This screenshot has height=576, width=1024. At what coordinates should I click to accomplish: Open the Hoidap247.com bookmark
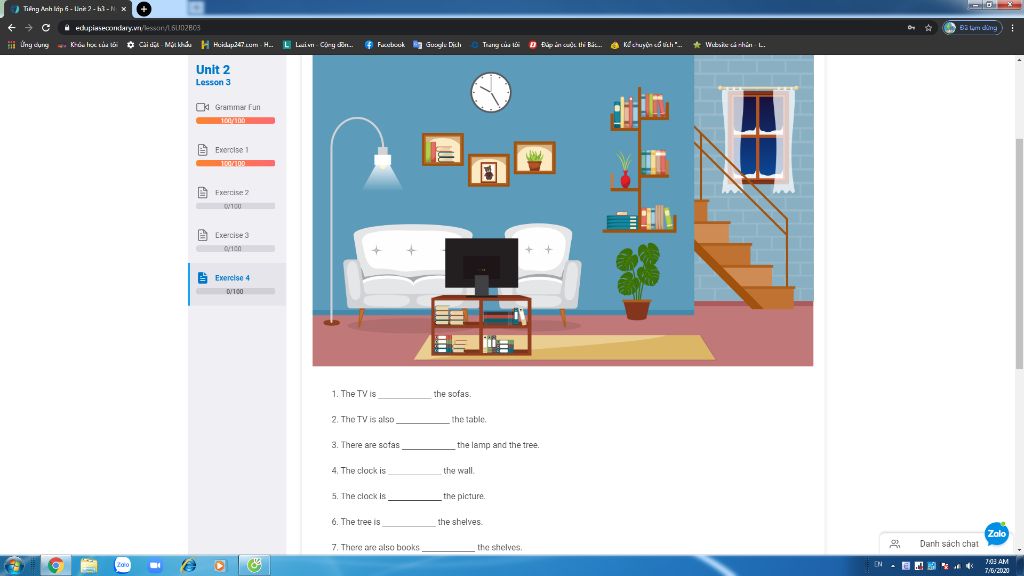coord(238,44)
